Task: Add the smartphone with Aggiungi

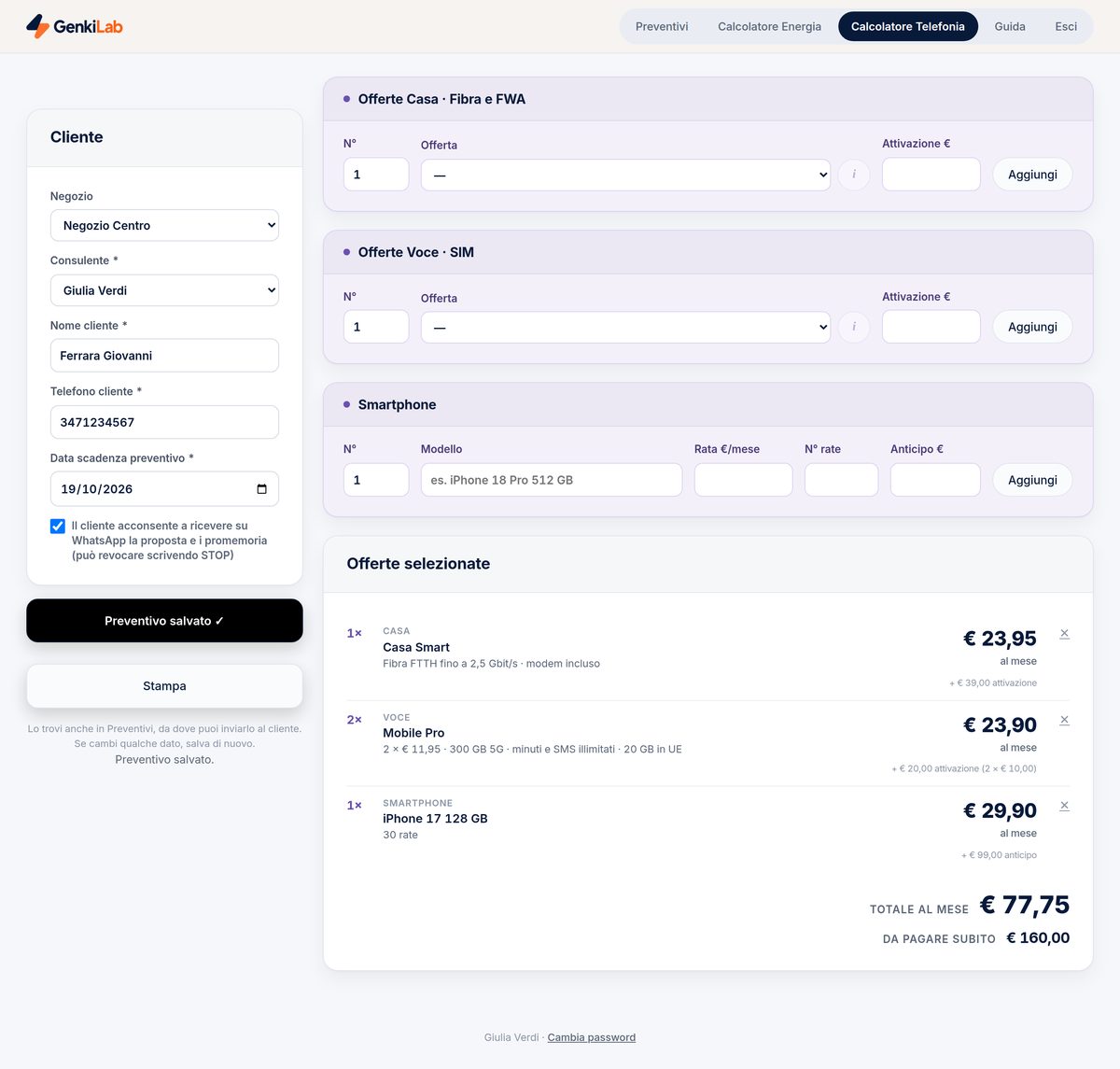Action: (x=1032, y=480)
